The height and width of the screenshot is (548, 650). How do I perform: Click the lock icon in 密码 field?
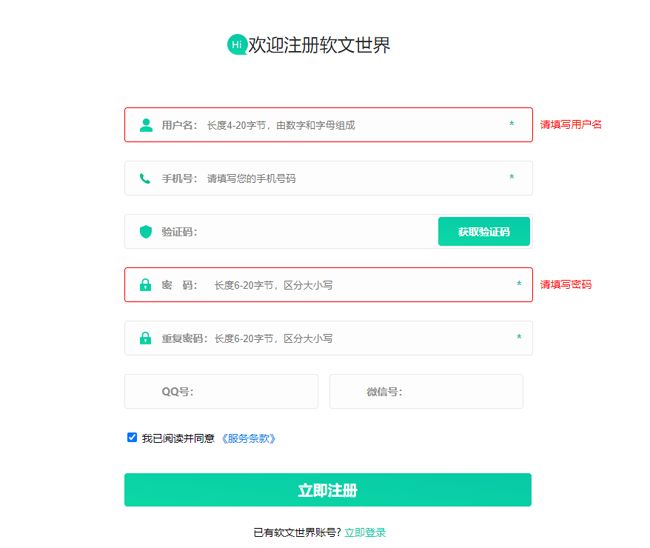pos(146,285)
